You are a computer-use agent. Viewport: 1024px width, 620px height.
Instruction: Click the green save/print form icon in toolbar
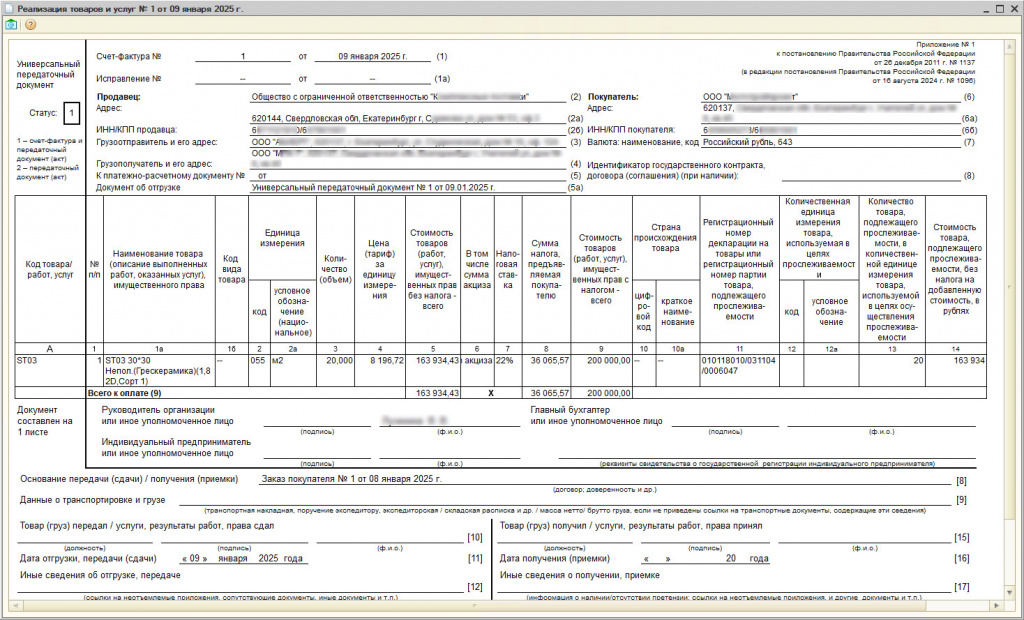[11, 25]
